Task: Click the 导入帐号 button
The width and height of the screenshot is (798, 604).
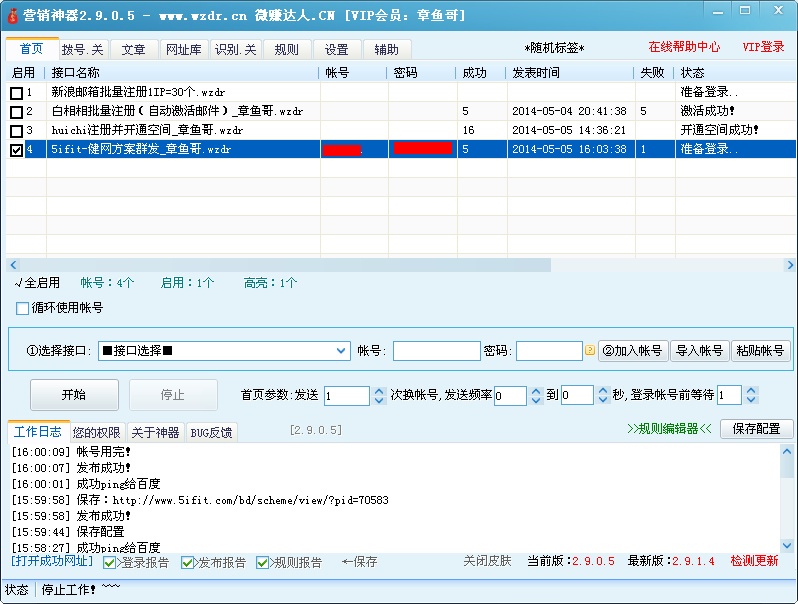Action: tap(699, 351)
